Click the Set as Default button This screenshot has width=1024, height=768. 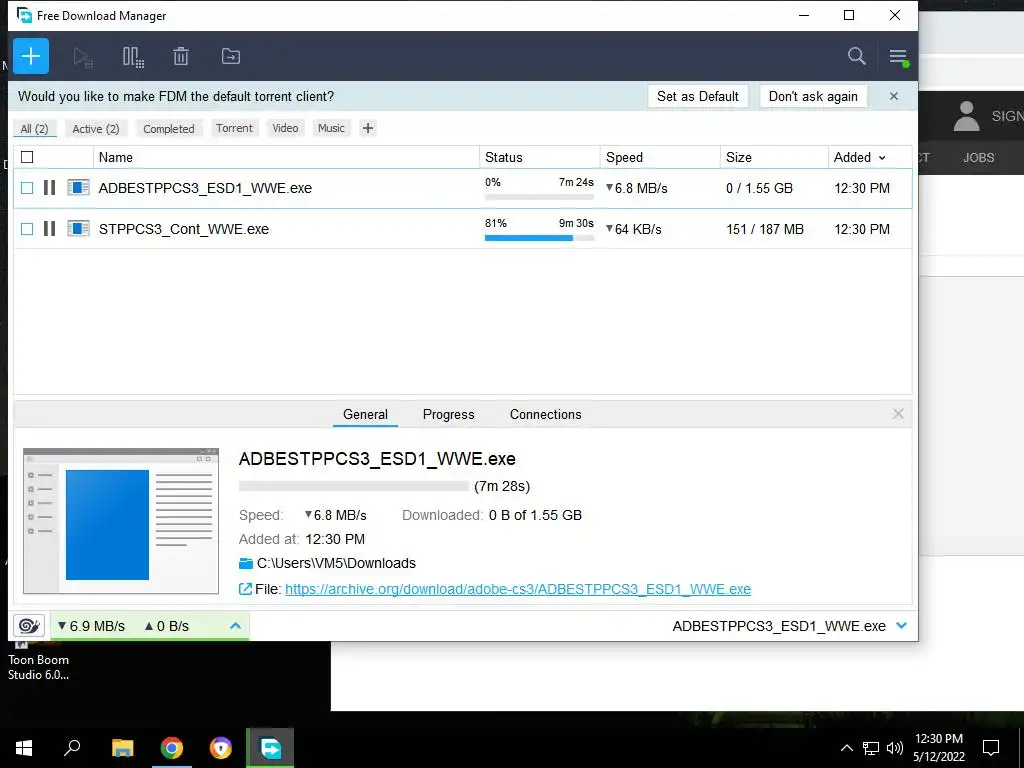click(697, 97)
